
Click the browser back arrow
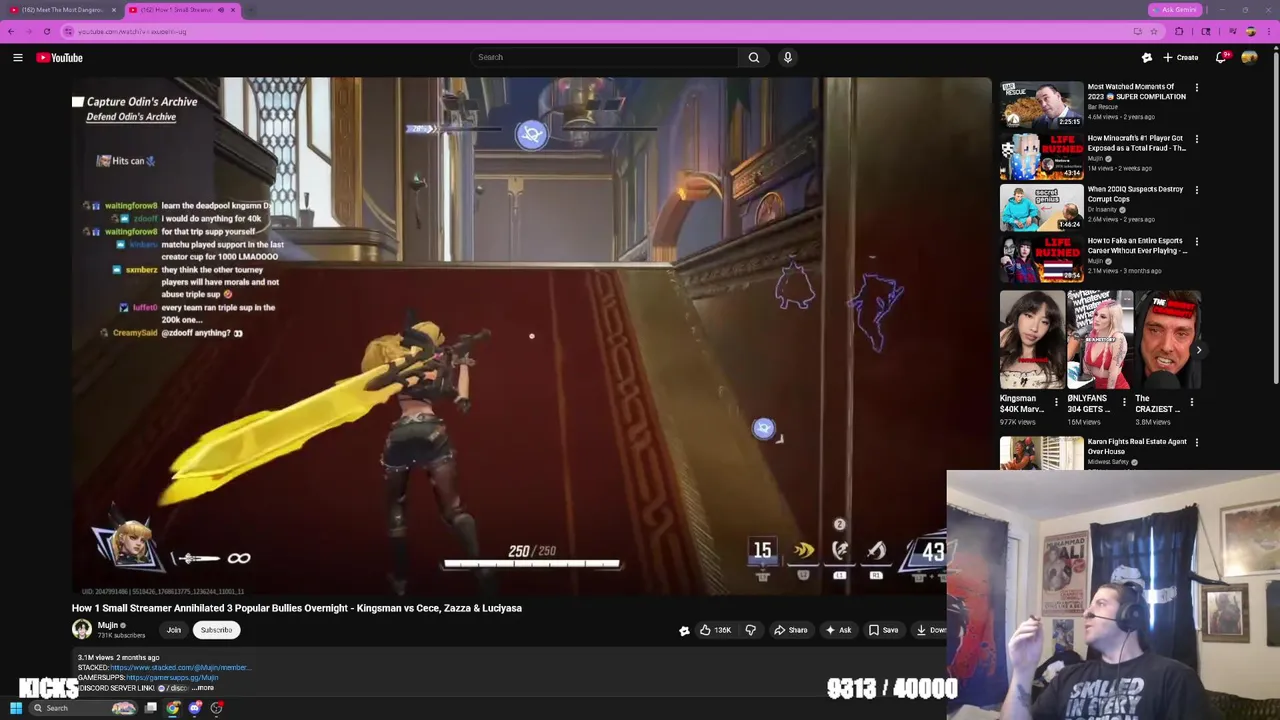pyautogui.click(x=11, y=31)
